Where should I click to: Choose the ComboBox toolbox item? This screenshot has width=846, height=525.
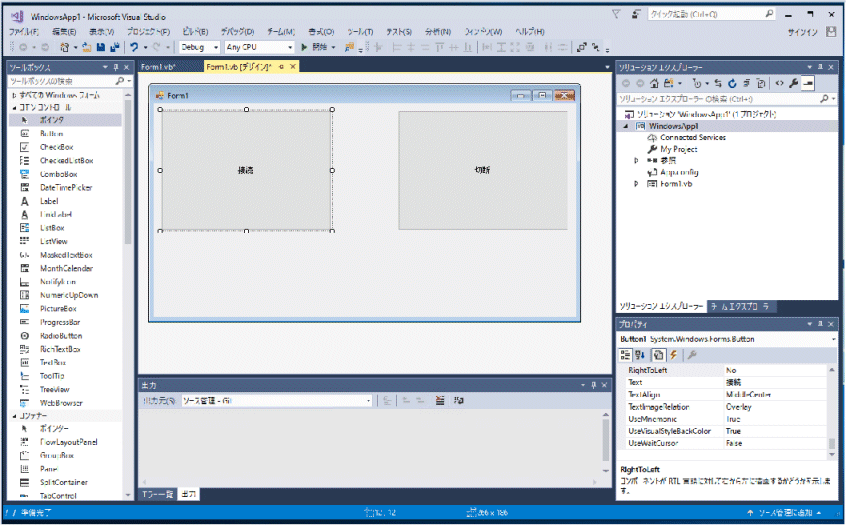click(x=58, y=174)
